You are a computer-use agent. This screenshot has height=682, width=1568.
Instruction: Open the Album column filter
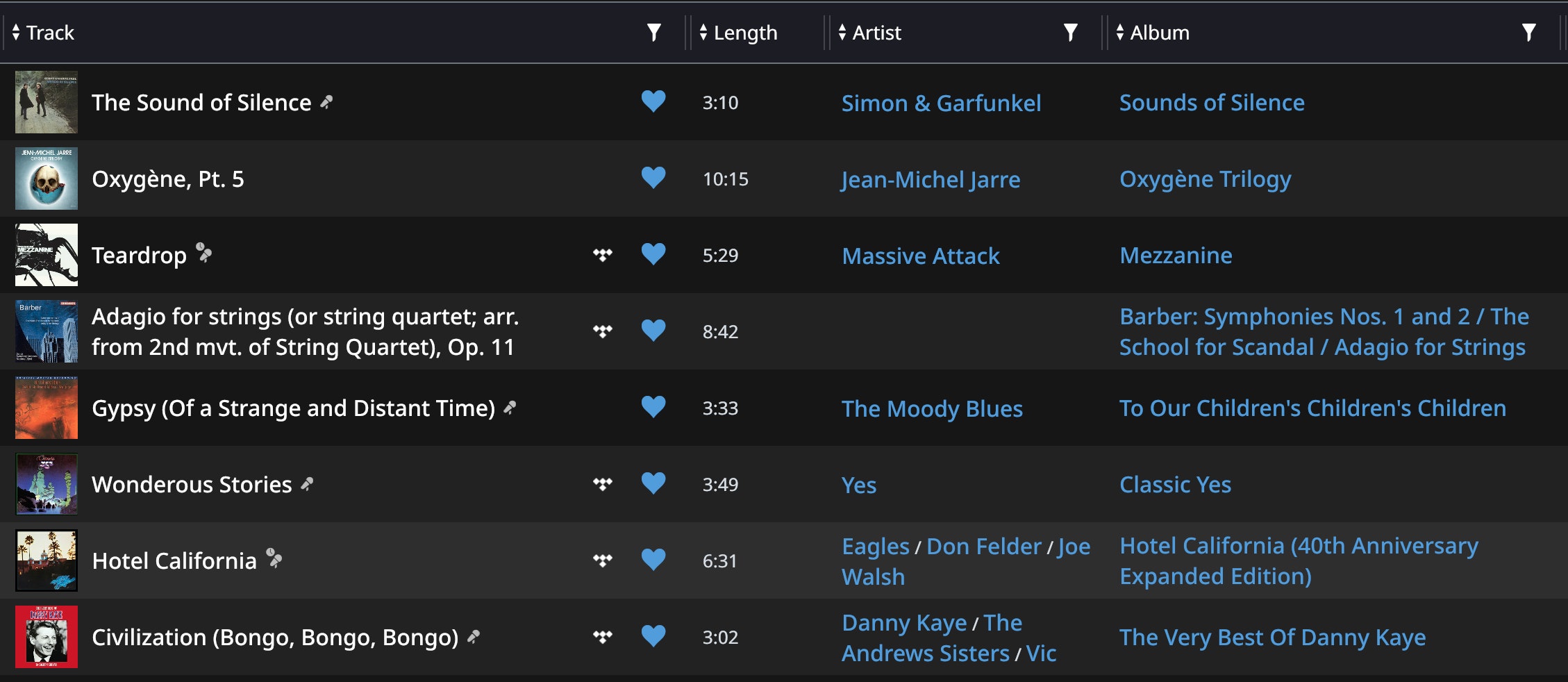tap(1528, 33)
